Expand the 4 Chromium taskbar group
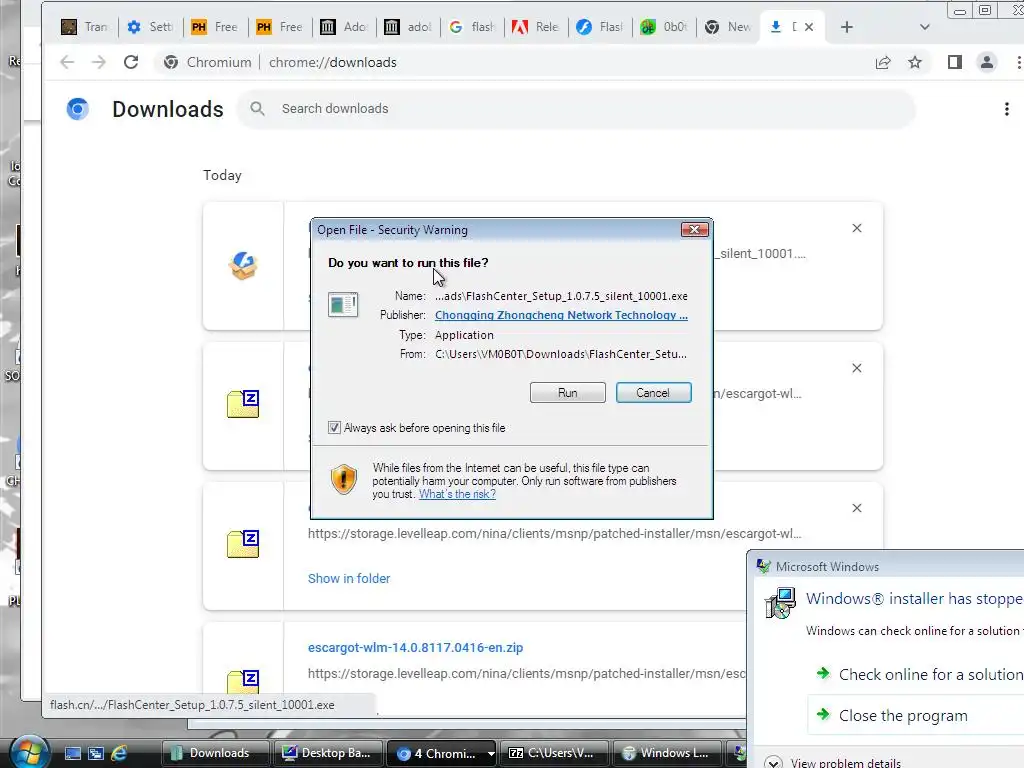1024x768 pixels. pos(442,753)
